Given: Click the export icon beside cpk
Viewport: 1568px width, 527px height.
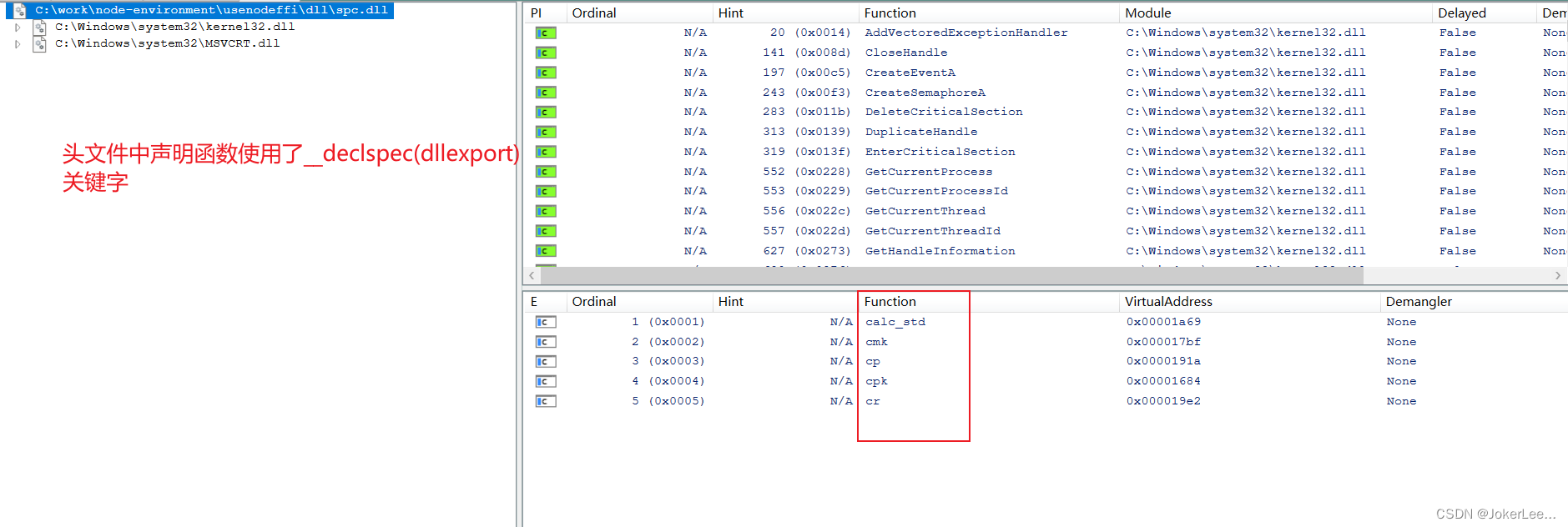Looking at the screenshot, I should pyautogui.click(x=546, y=382).
